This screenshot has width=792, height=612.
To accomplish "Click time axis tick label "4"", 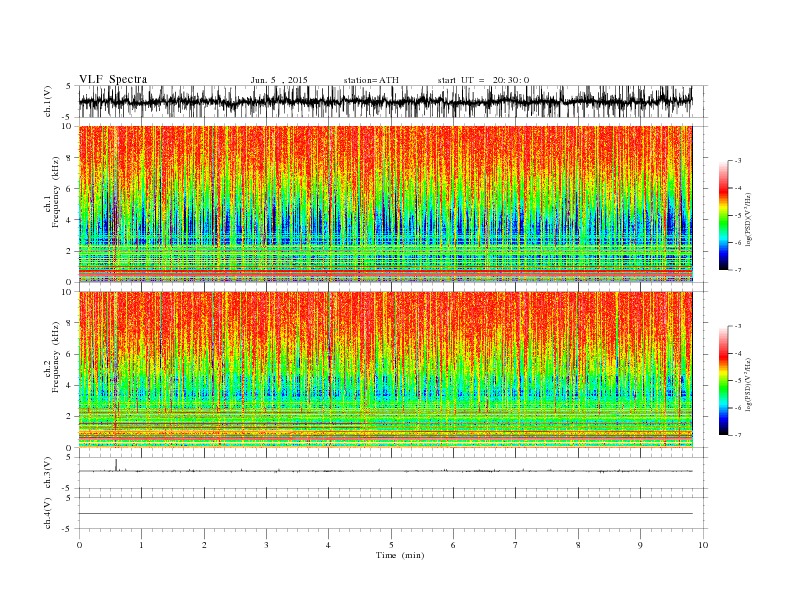I will pyautogui.click(x=329, y=545).
